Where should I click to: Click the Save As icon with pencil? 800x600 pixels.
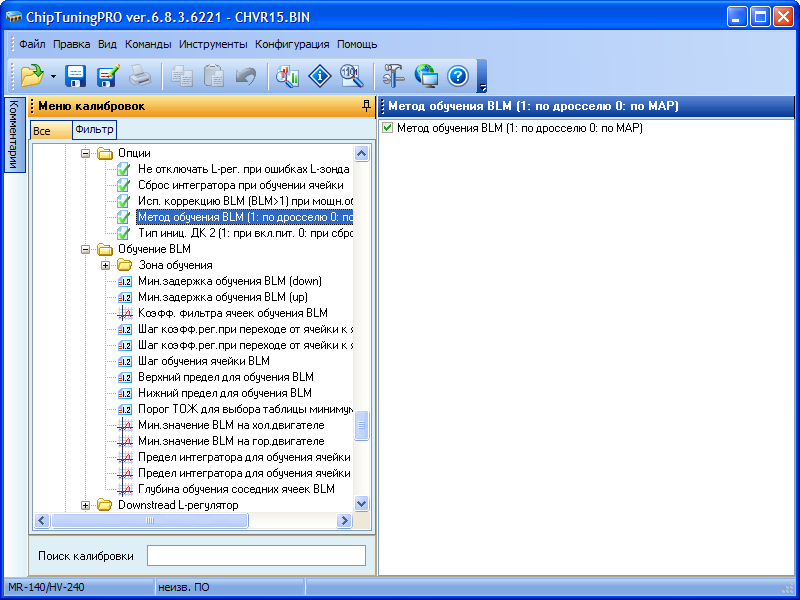point(108,75)
